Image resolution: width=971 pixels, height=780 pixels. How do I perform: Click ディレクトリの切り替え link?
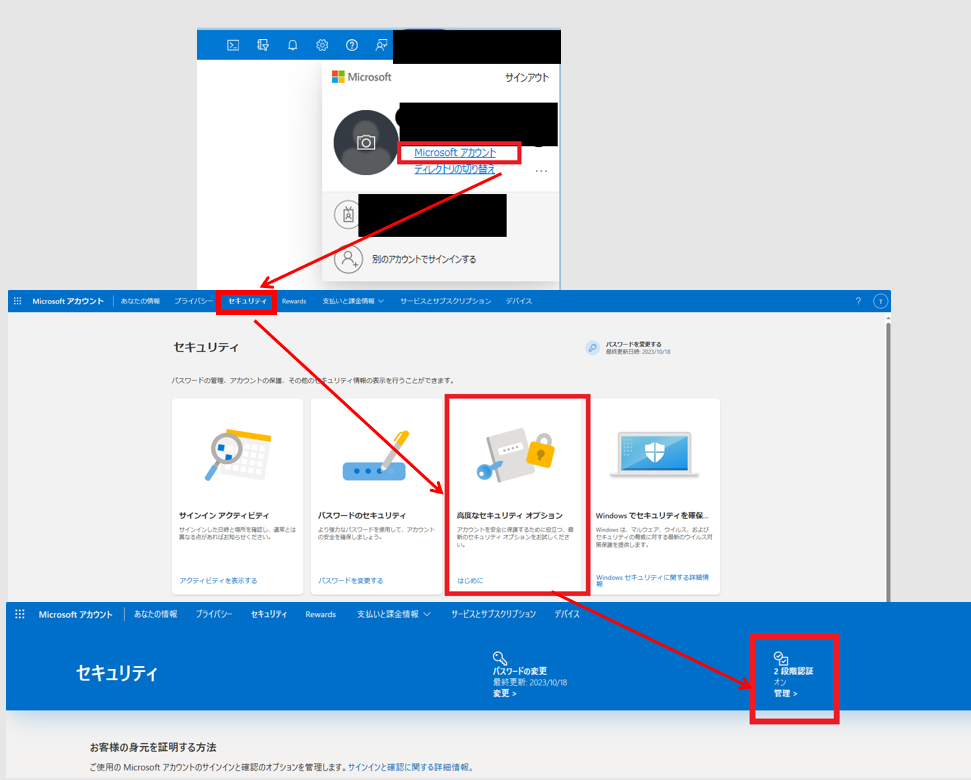pos(455,169)
